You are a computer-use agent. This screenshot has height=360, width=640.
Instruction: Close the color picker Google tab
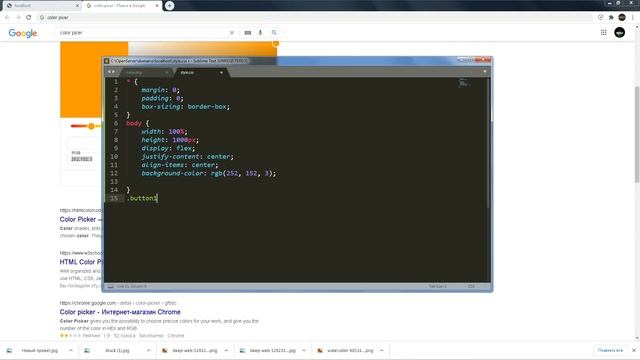(x=157, y=6)
